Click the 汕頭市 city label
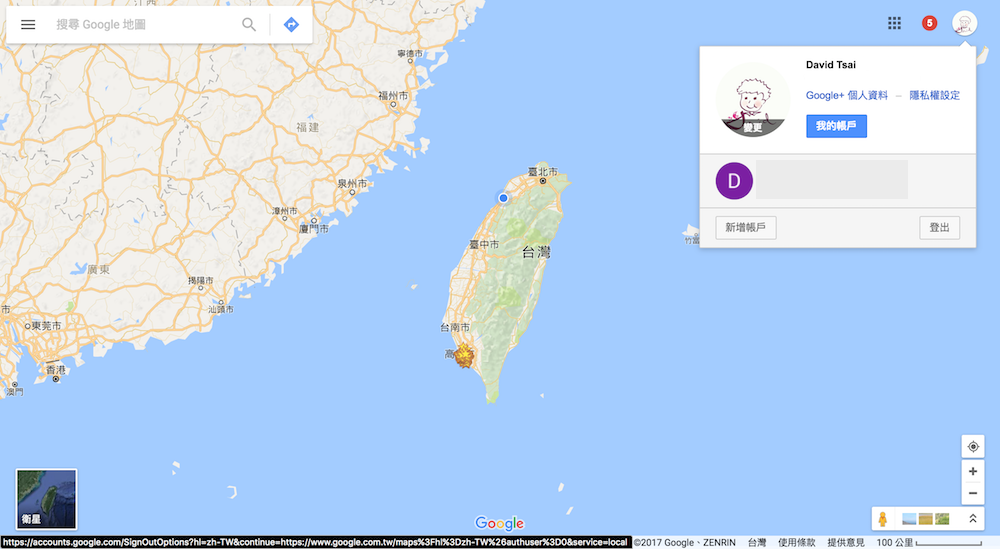 click(x=221, y=309)
